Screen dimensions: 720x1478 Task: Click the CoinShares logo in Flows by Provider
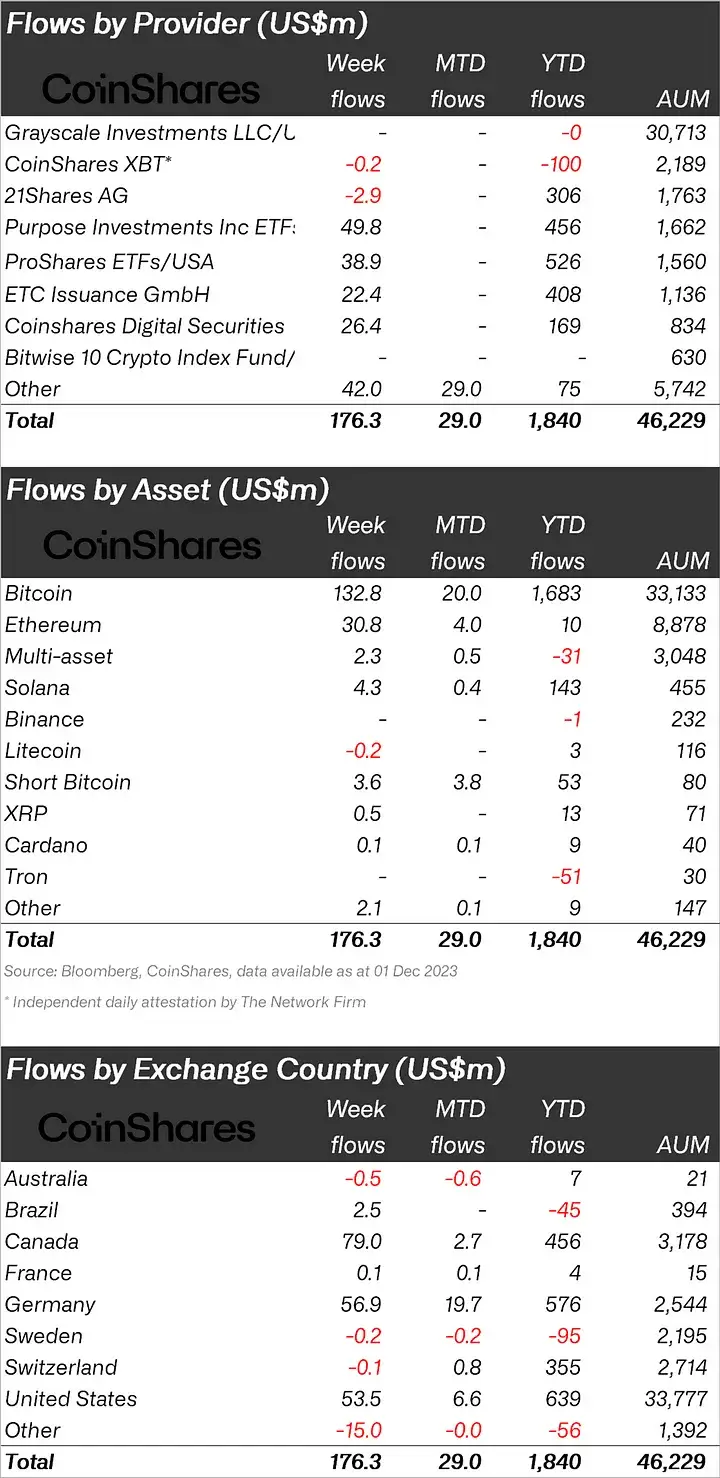[x=151, y=89]
